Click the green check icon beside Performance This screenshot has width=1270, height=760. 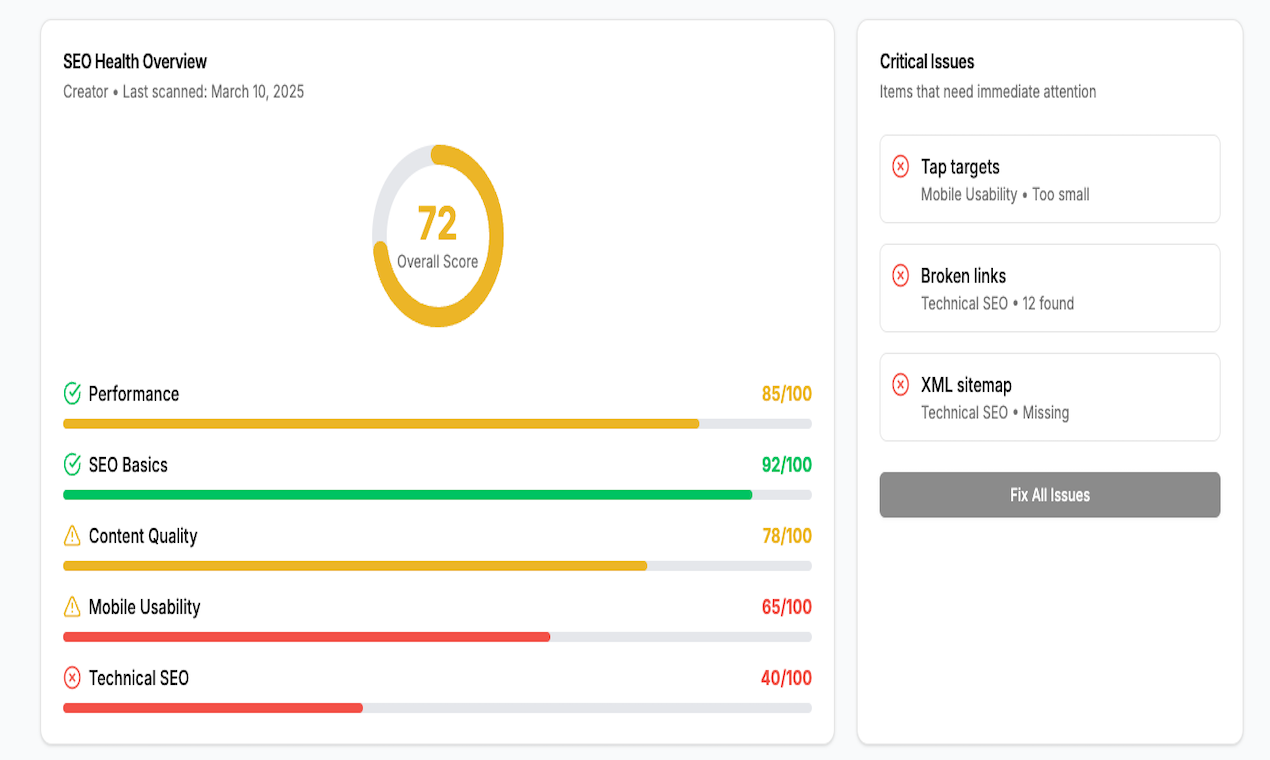[72, 394]
